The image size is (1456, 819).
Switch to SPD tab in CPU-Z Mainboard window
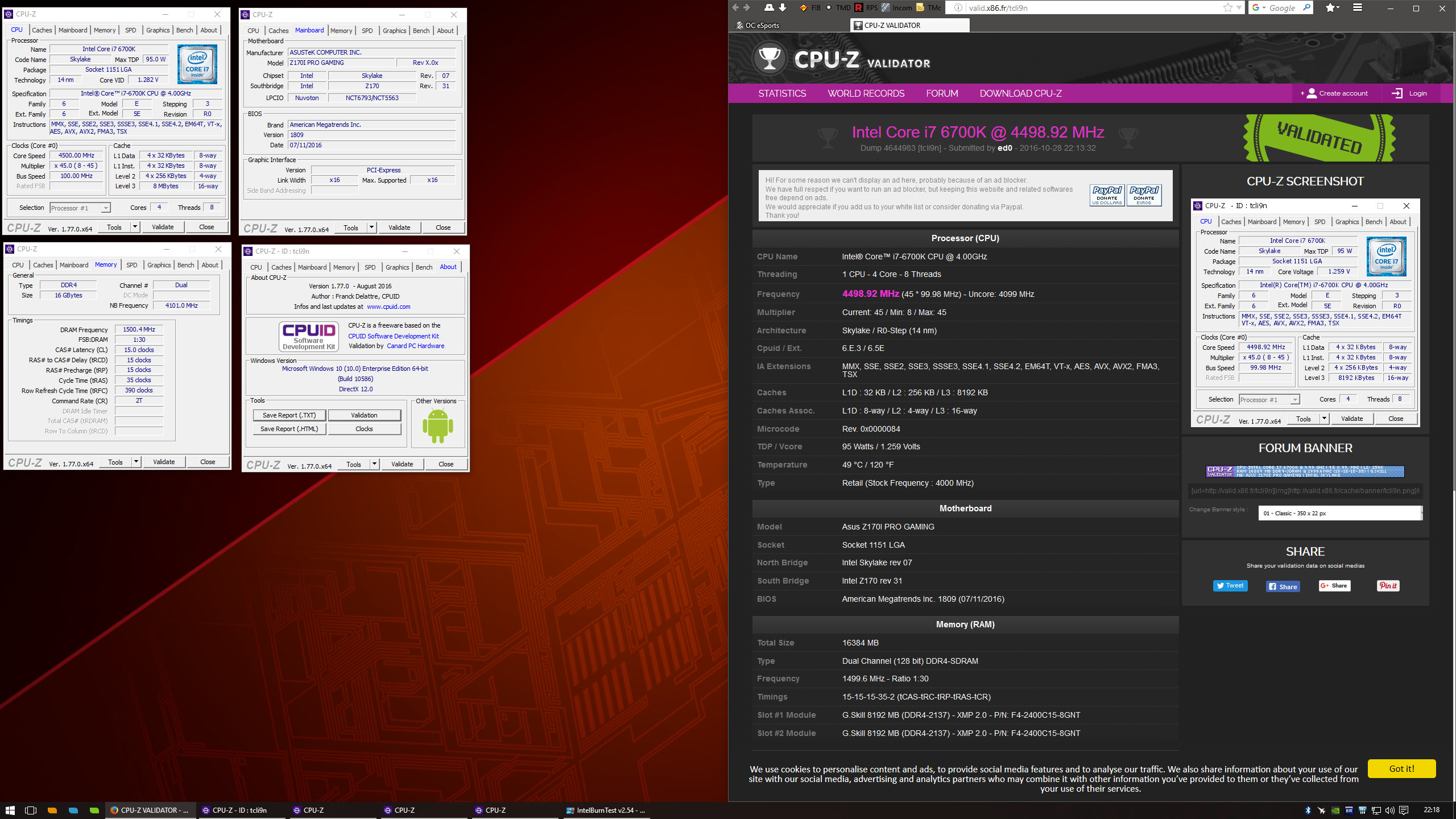[367, 31]
